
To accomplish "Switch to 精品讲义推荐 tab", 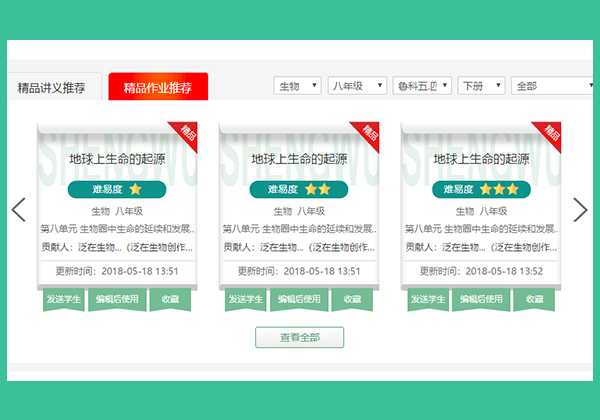I will click(52, 88).
